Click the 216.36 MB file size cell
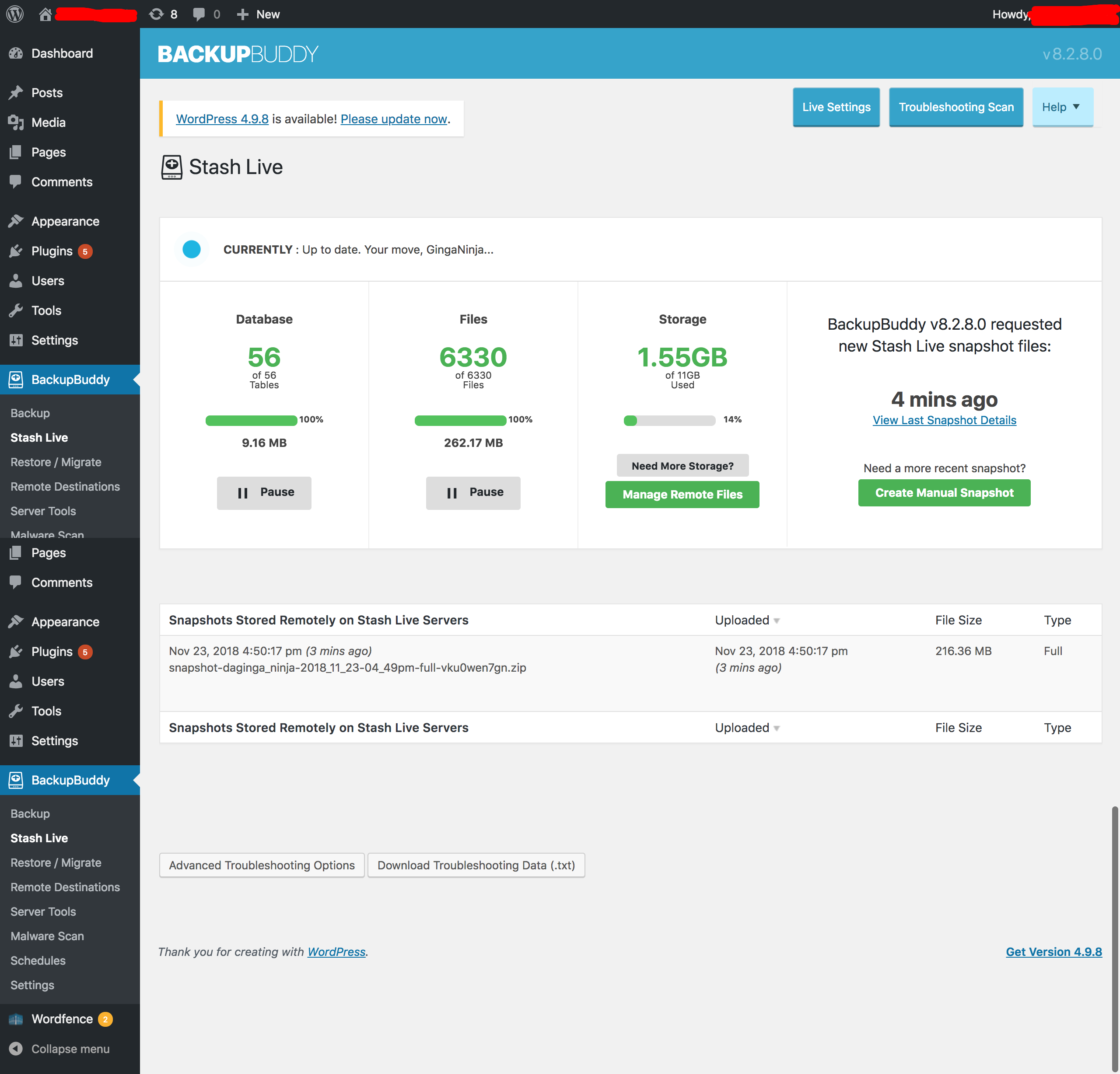This screenshot has height=1074, width=1120. [963, 651]
